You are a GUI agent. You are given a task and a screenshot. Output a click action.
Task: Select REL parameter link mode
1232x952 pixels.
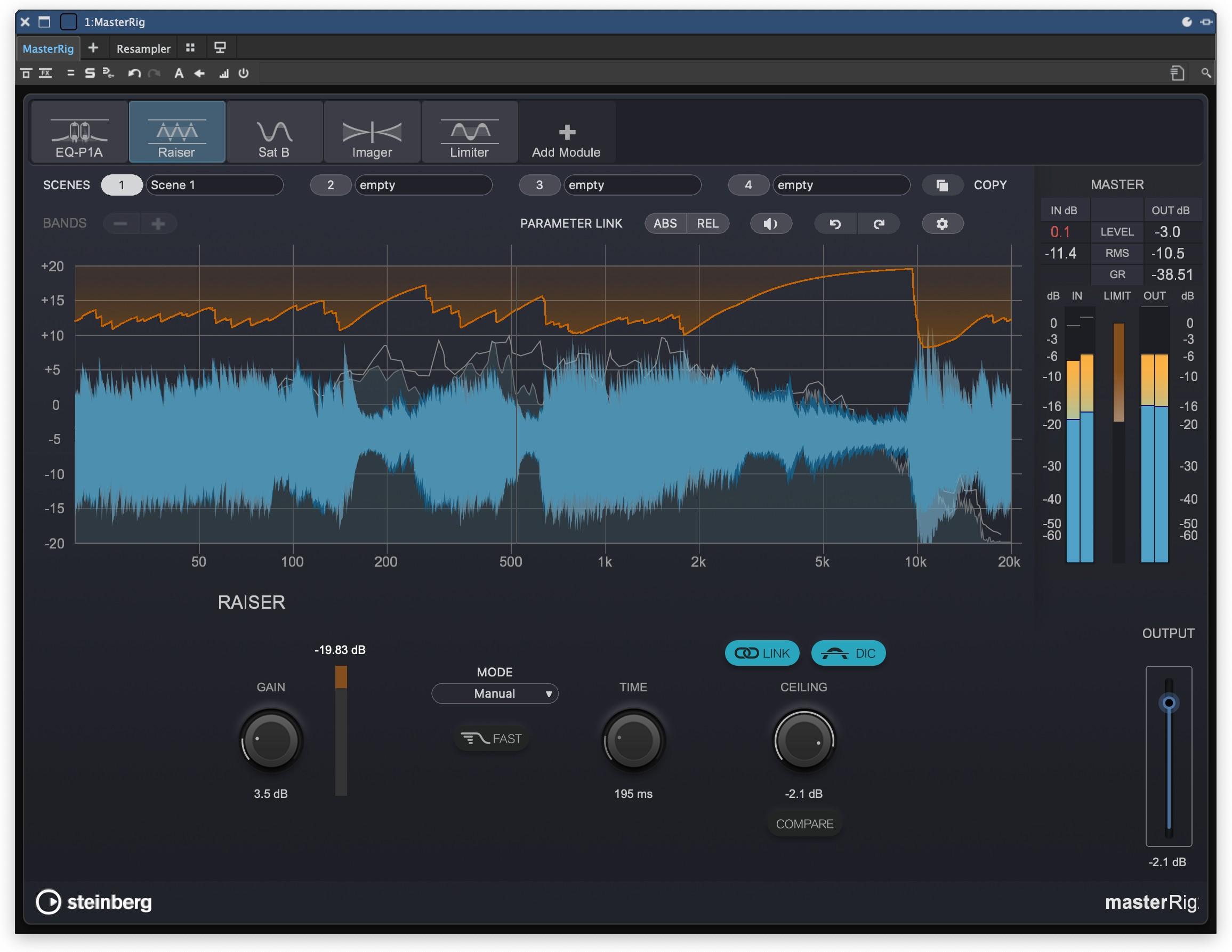707,223
